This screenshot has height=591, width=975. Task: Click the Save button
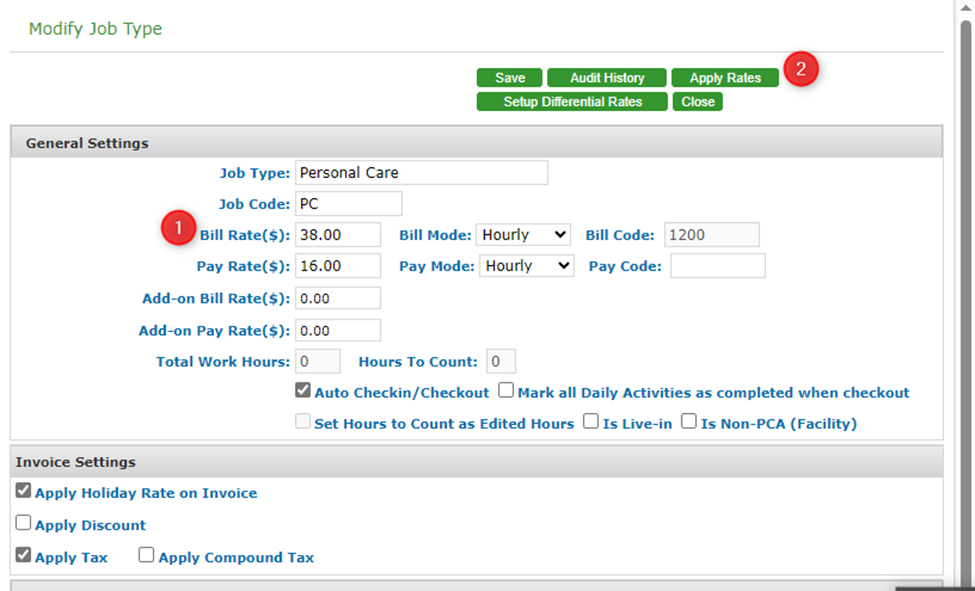pyautogui.click(x=509, y=78)
